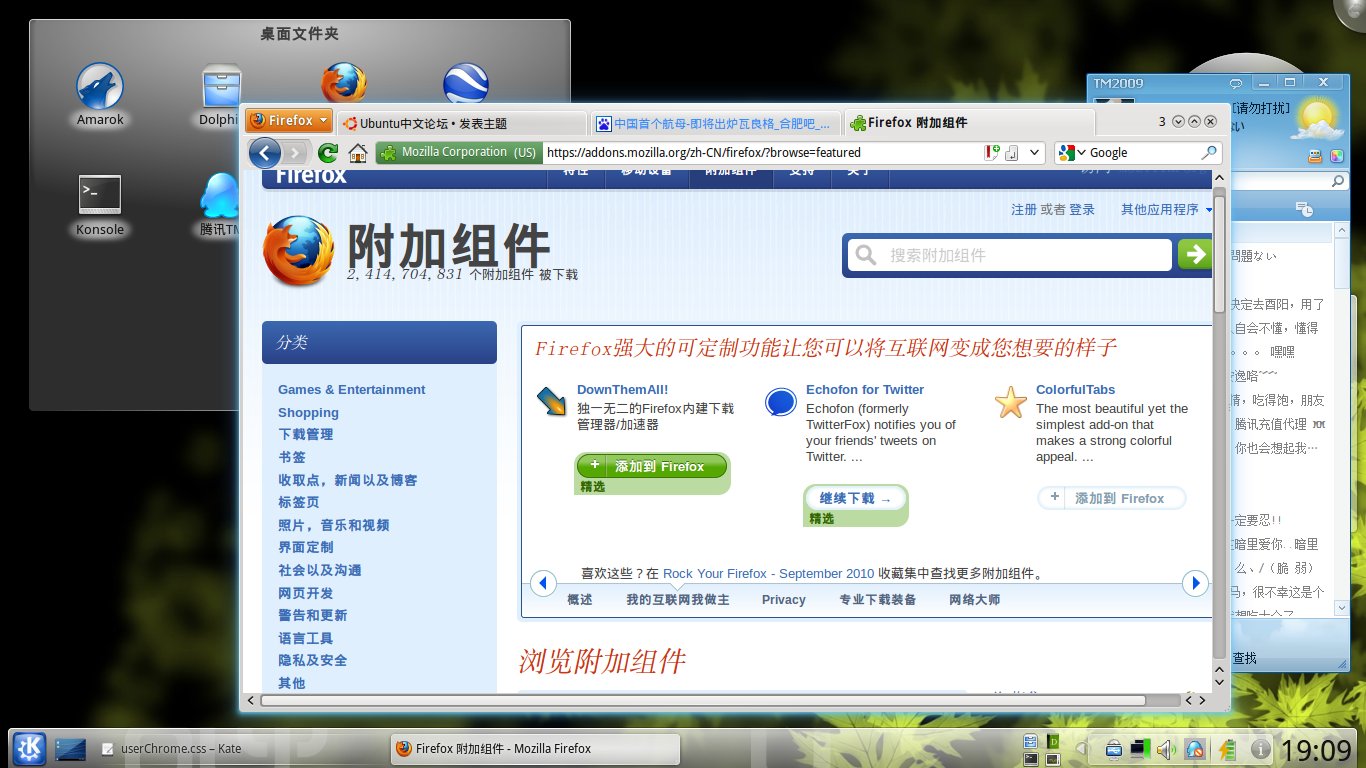Click ColorfulTabs 添加到 Firefox button
This screenshot has height=768, width=1366.
click(x=1111, y=498)
